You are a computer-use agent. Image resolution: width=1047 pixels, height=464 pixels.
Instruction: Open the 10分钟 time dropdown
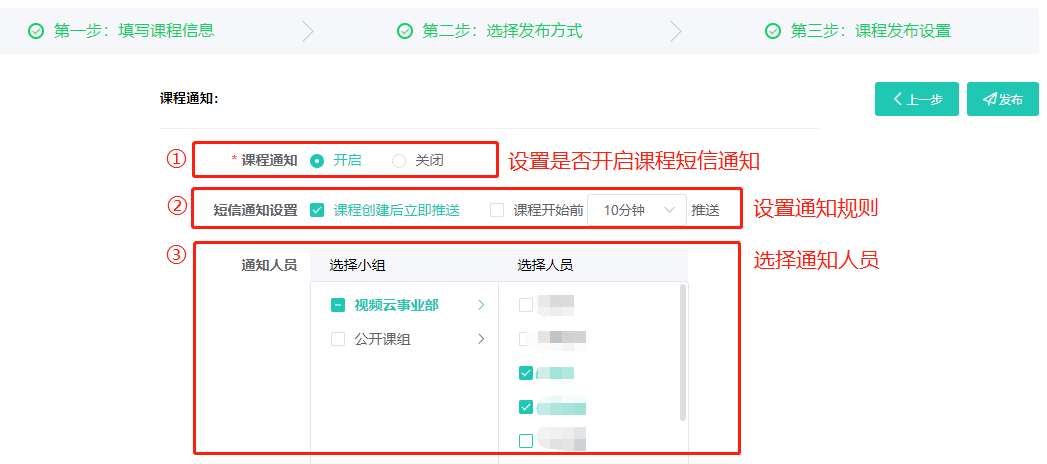pos(637,210)
